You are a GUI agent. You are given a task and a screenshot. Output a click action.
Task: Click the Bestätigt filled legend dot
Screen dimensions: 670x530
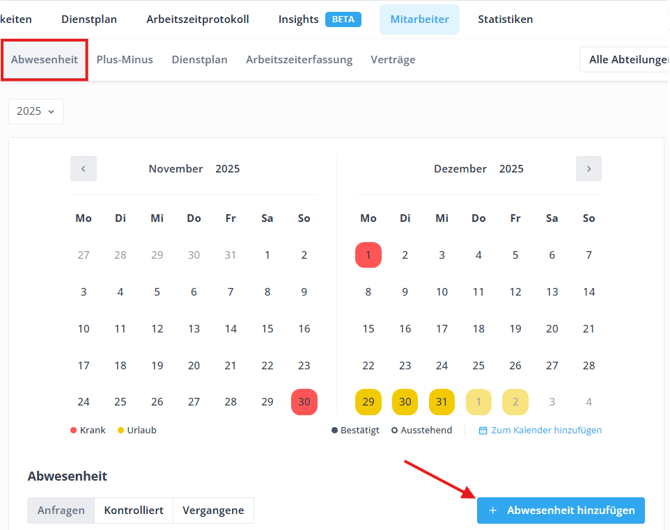pos(335,431)
